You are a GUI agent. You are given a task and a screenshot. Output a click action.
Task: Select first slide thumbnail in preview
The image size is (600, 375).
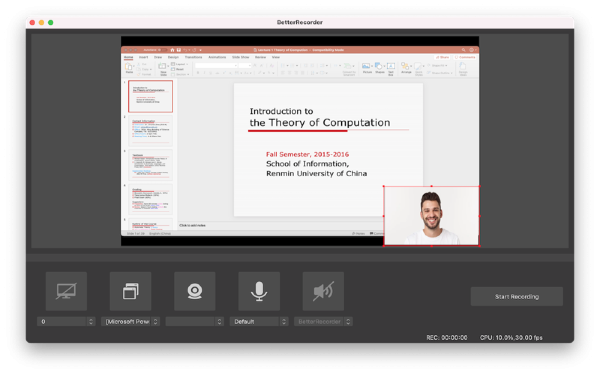(150, 96)
